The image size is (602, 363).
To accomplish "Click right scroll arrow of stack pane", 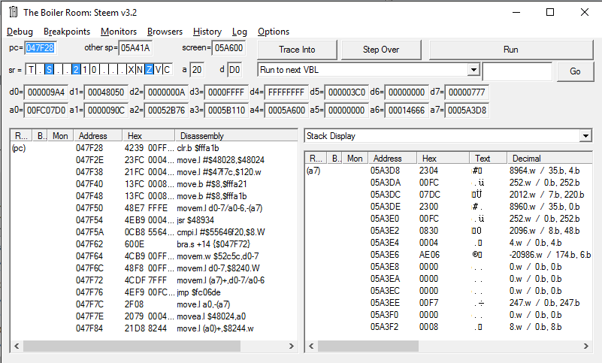I will (x=586, y=346).
